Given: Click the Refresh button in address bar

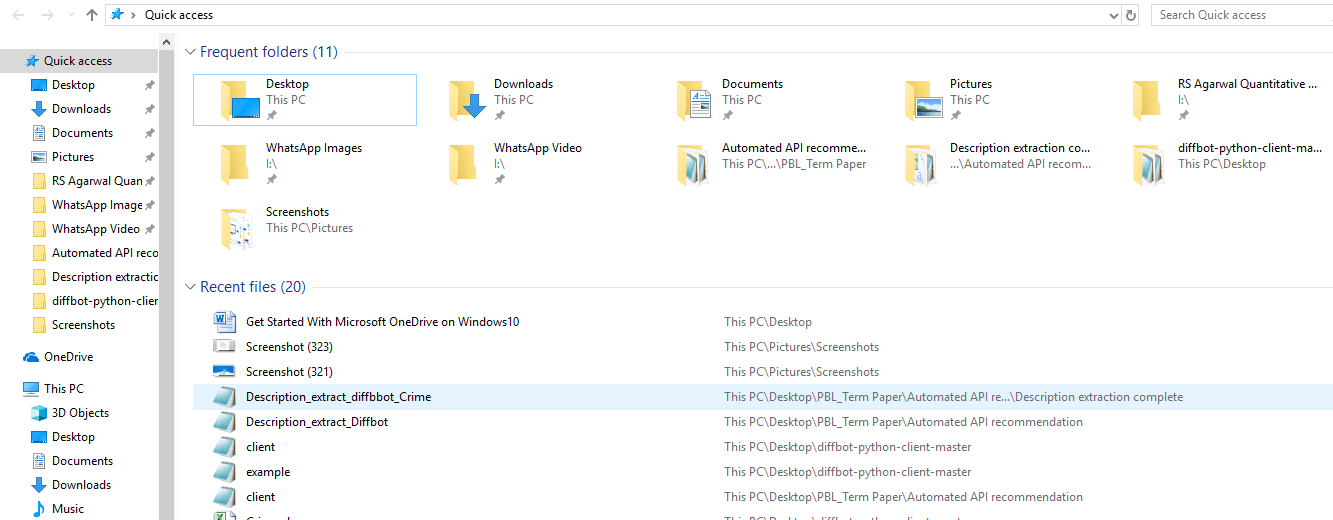Looking at the screenshot, I should click(1131, 15).
